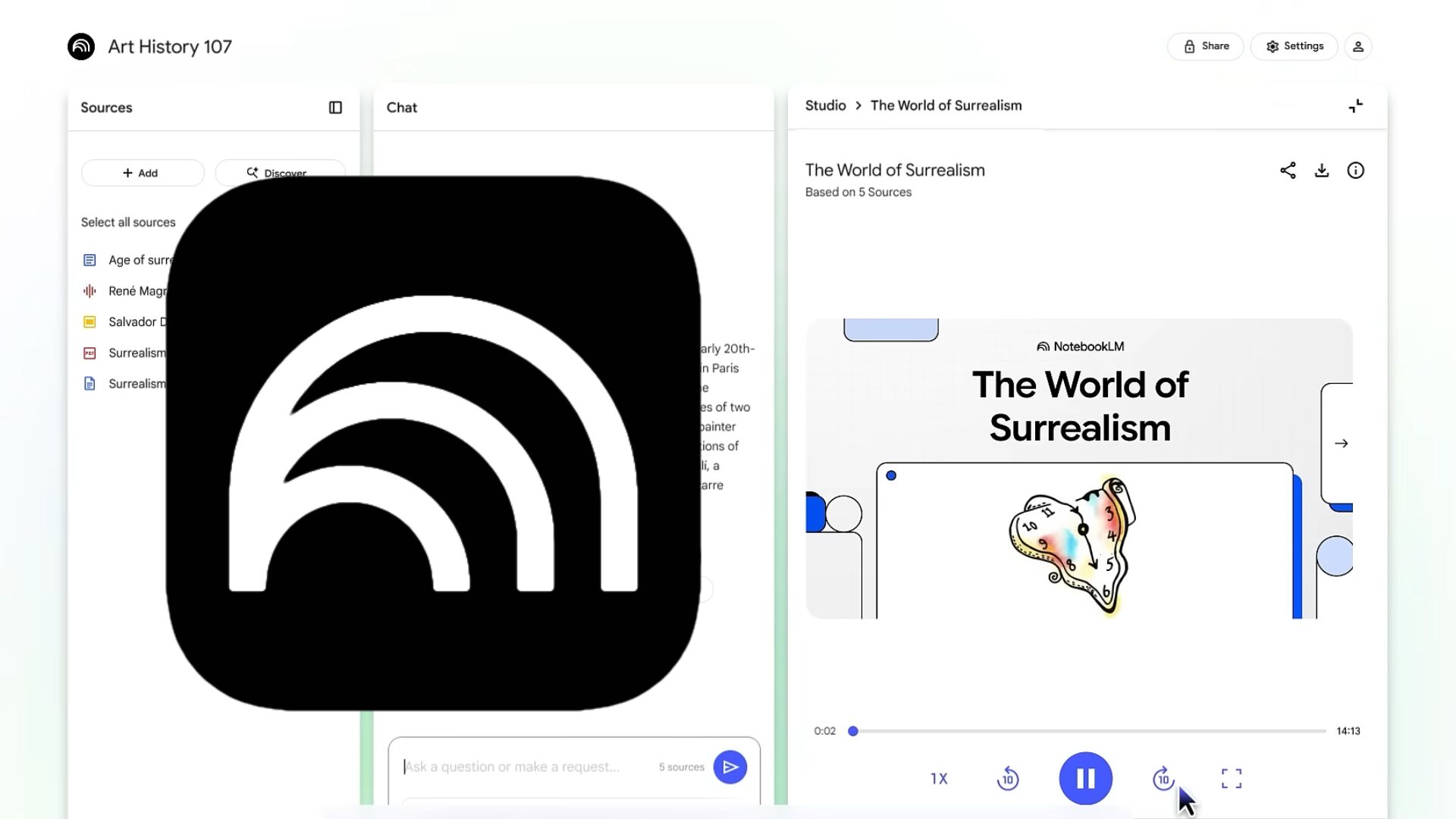Click the Share button
Image resolution: width=1456 pixels, height=819 pixels.
tap(1206, 46)
